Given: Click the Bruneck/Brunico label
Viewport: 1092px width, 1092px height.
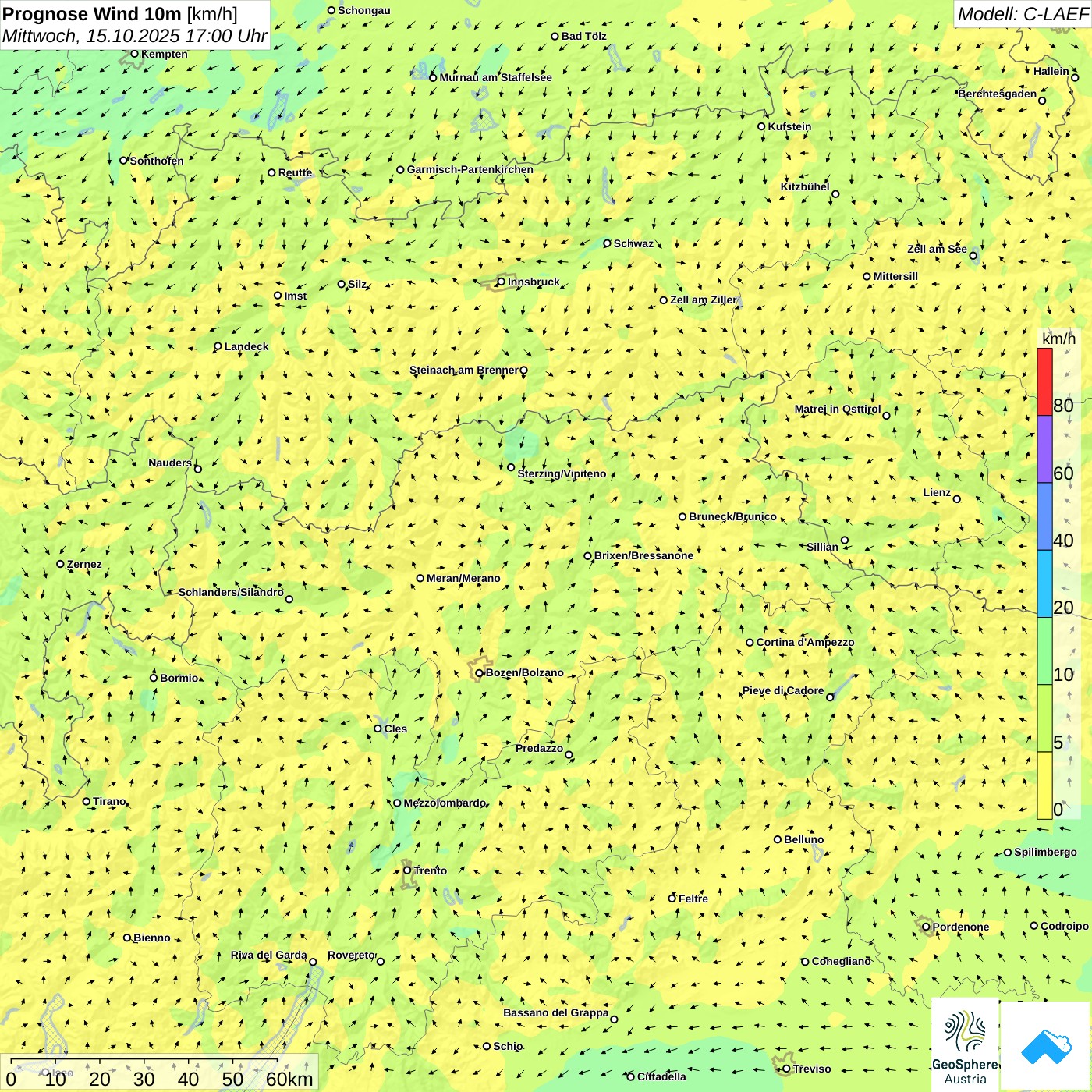Looking at the screenshot, I should [732, 516].
